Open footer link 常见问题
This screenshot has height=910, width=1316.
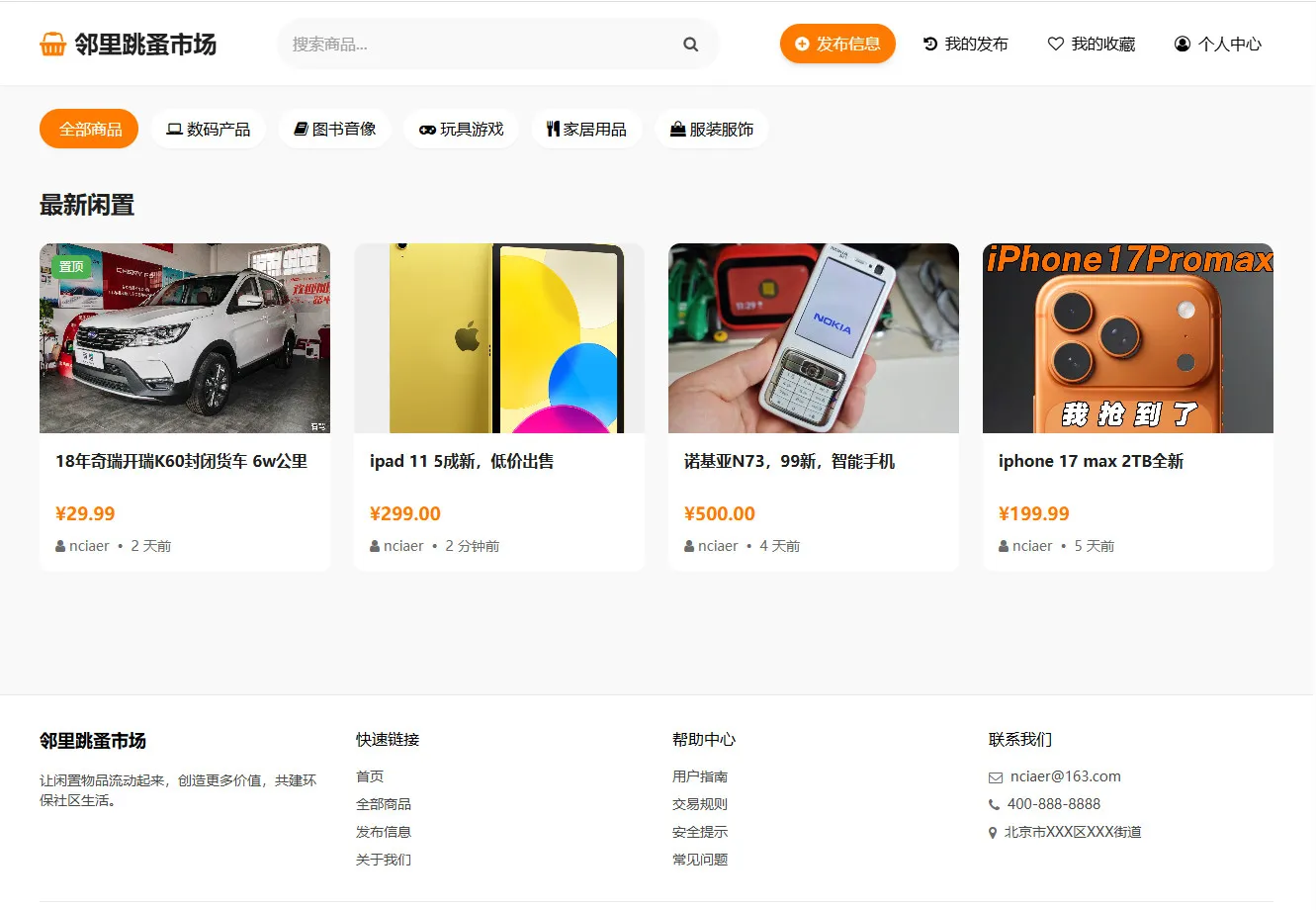tap(700, 861)
